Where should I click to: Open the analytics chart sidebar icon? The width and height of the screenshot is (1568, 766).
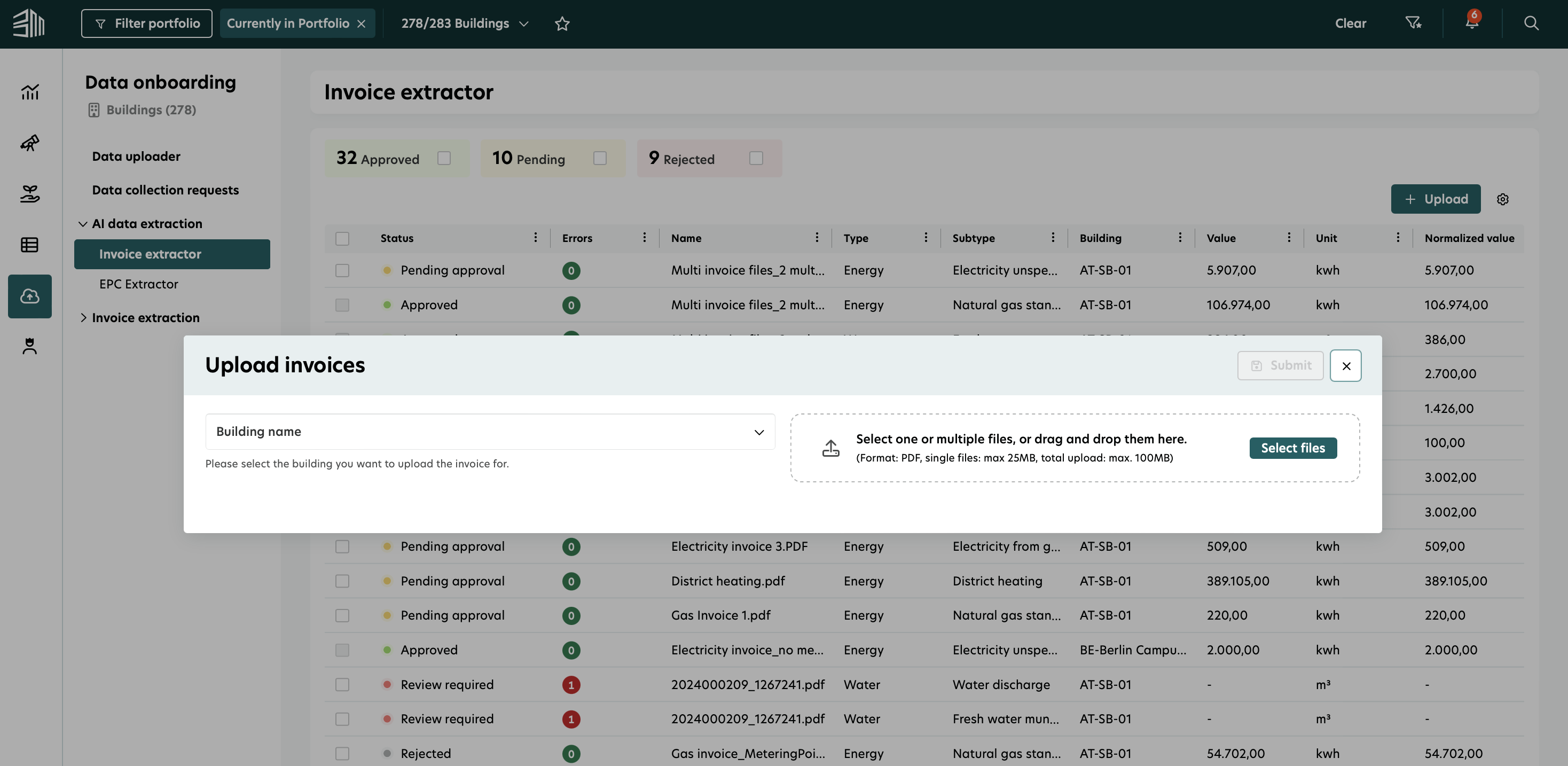(30, 92)
